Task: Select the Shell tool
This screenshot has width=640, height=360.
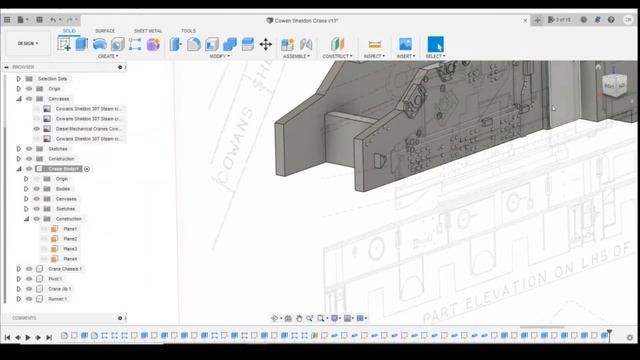Action: point(212,44)
